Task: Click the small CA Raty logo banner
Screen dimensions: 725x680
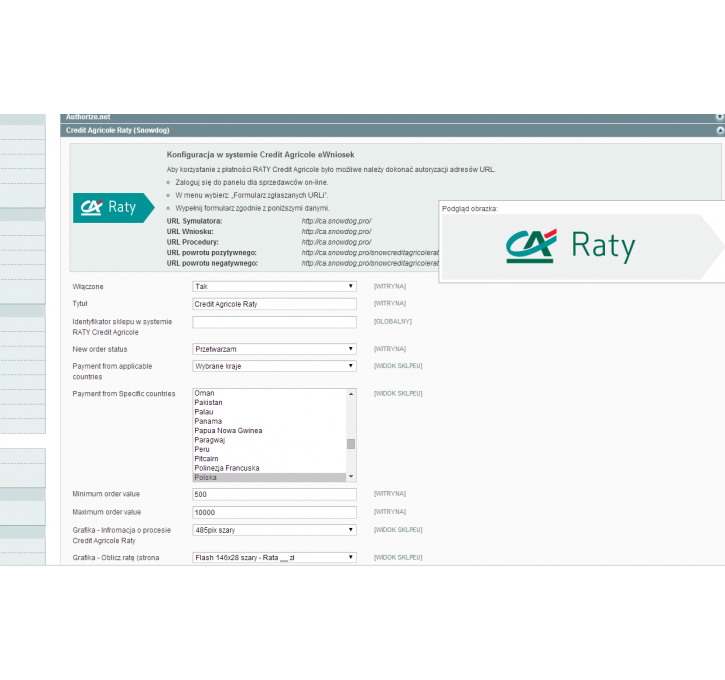Action: [x=114, y=208]
